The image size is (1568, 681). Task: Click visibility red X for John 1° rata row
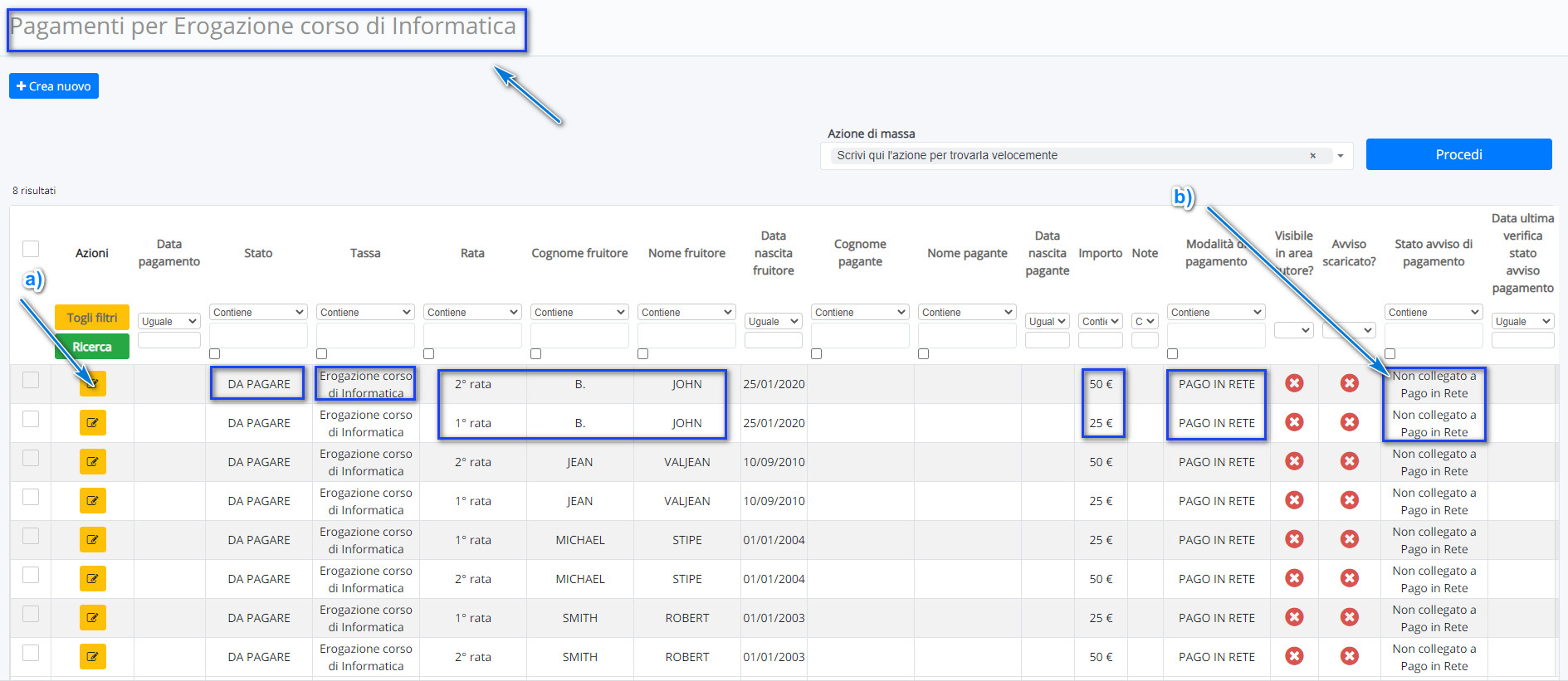pos(1294,422)
